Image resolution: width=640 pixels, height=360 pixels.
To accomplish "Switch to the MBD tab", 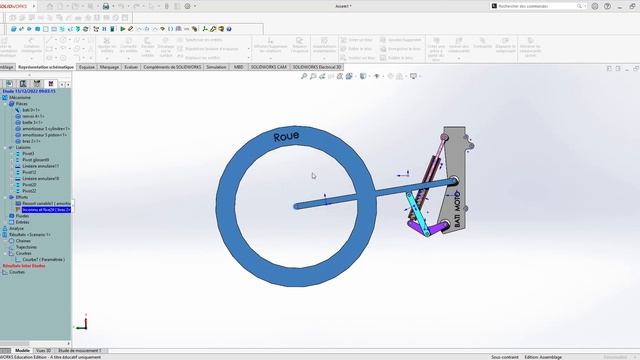I will pos(239,67).
